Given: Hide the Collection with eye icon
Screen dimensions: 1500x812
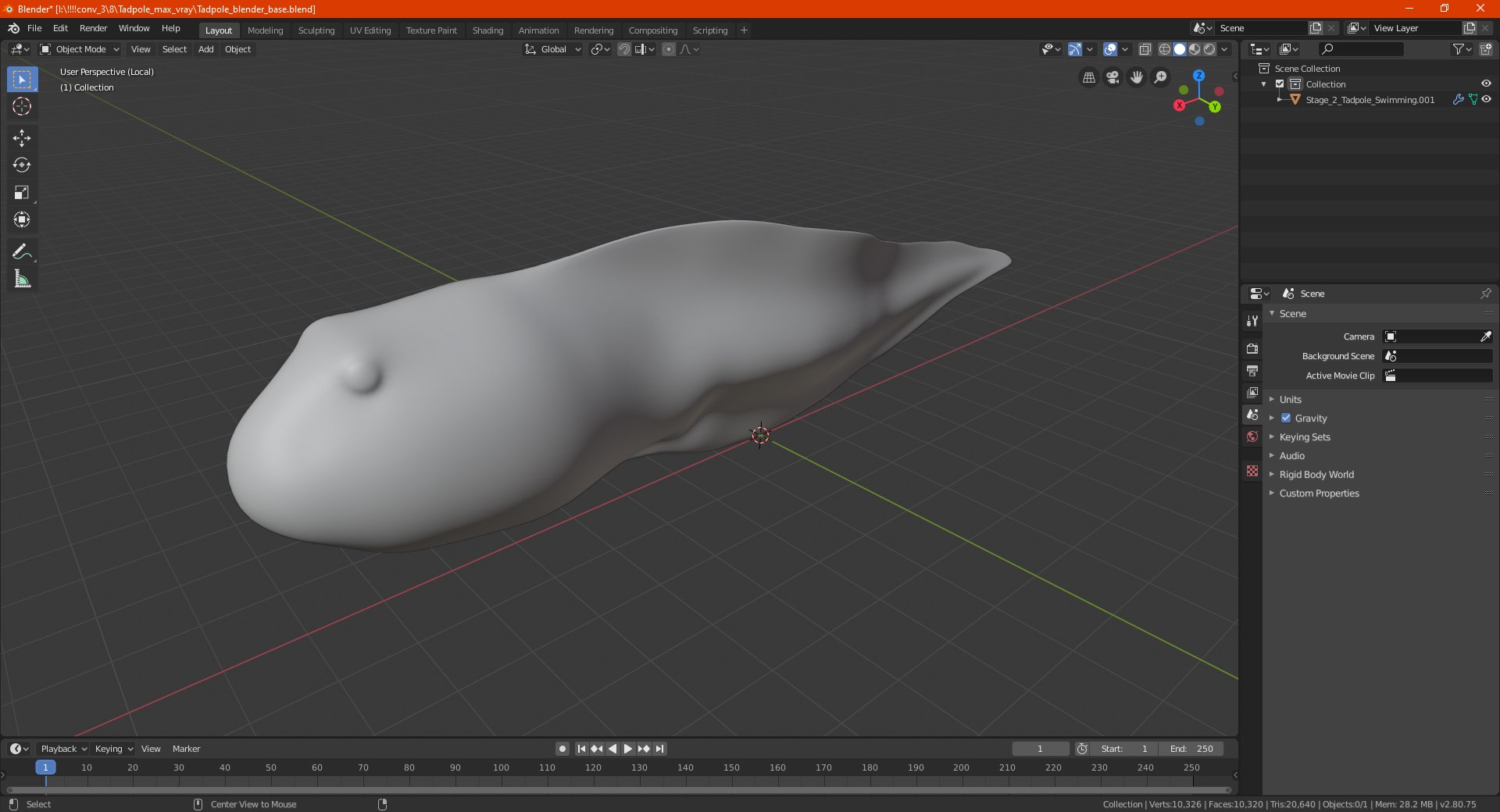Looking at the screenshot, I should click(1486, 84).
